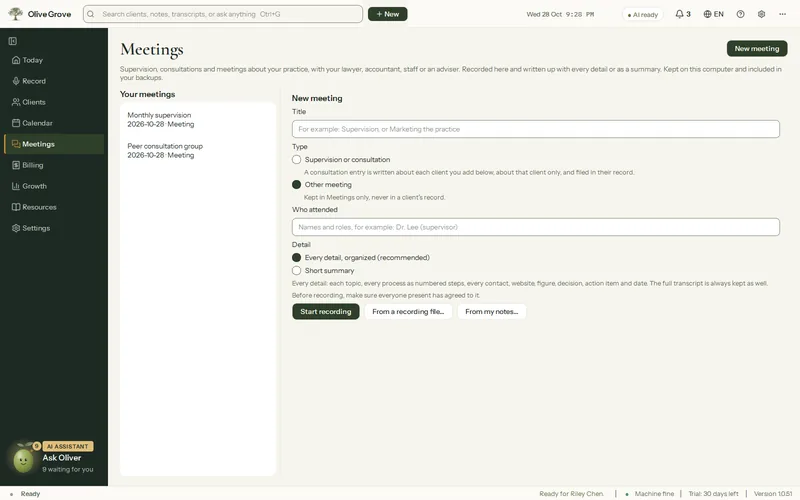Click 'Ready for Riley Chen' status

[x=571, y=493]
